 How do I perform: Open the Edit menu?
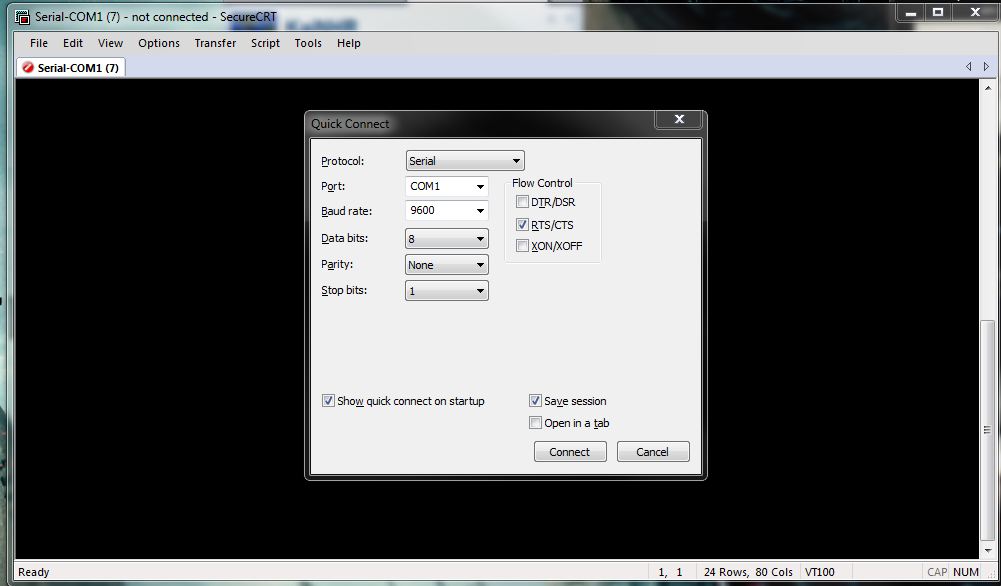(x=73, y=43)
